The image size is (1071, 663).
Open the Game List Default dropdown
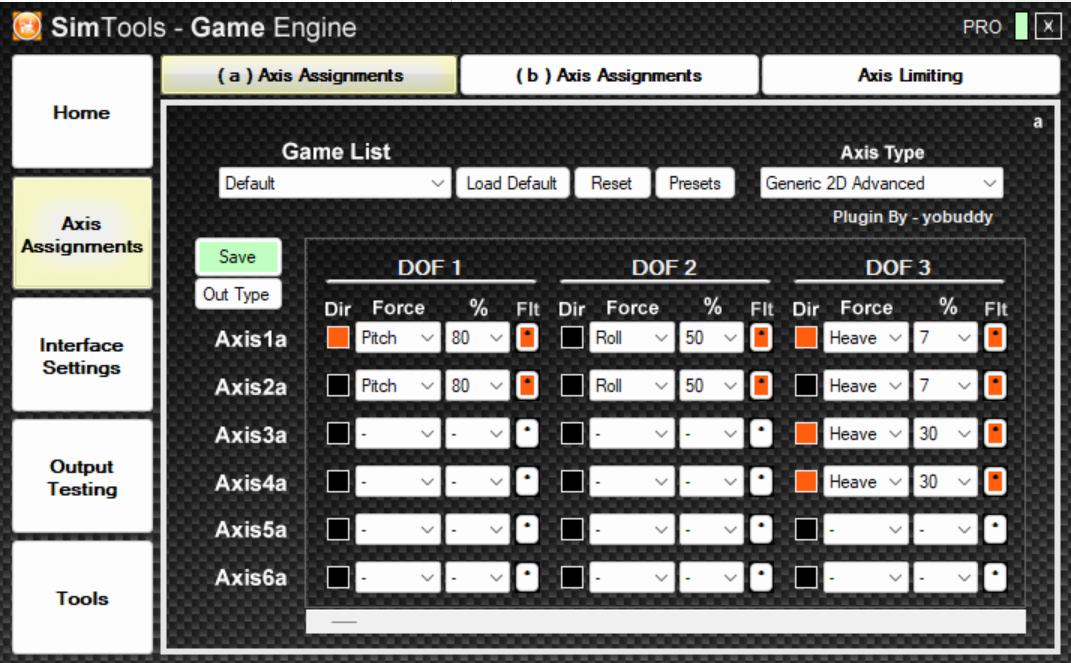coord(335,183)
